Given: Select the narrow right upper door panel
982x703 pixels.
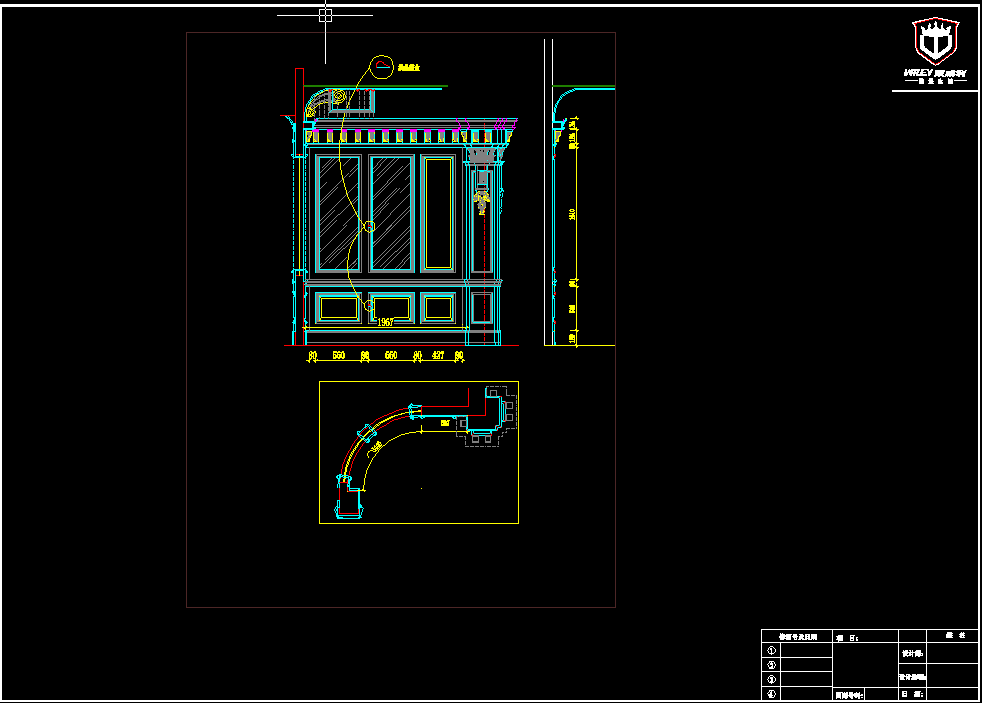Looking at the screenshot, I should click(x=438, y=213).
